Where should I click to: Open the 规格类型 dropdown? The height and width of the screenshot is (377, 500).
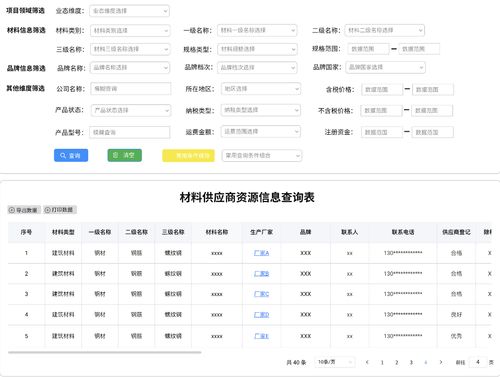(x=257, y=49)
